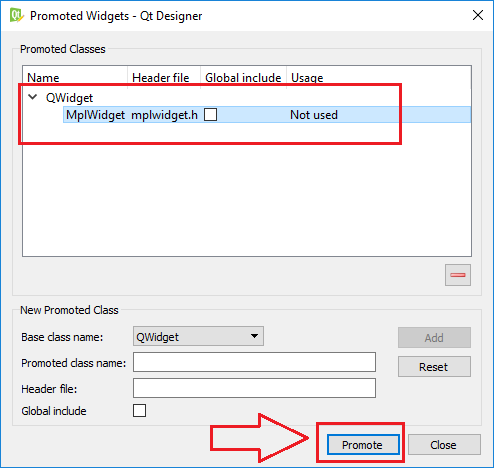Select the MplWidget row name

point(95,115)
